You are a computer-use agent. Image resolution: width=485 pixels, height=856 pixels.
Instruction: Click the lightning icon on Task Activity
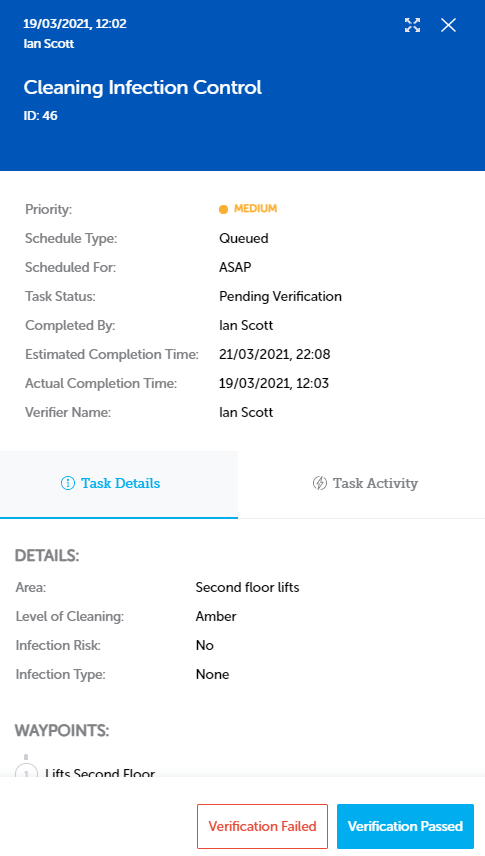tap(320, 483)
